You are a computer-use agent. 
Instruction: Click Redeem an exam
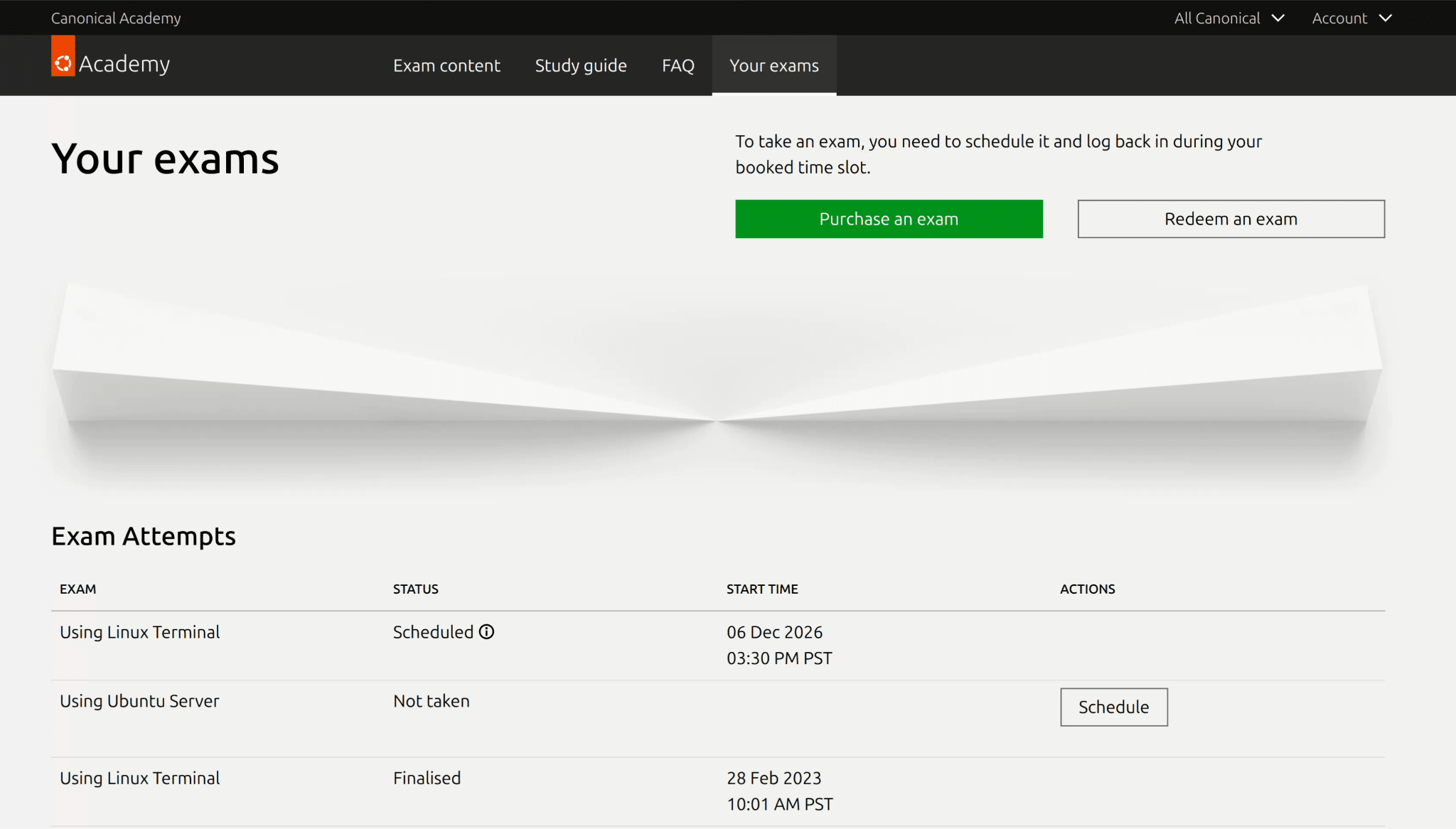coord(1230,219)
